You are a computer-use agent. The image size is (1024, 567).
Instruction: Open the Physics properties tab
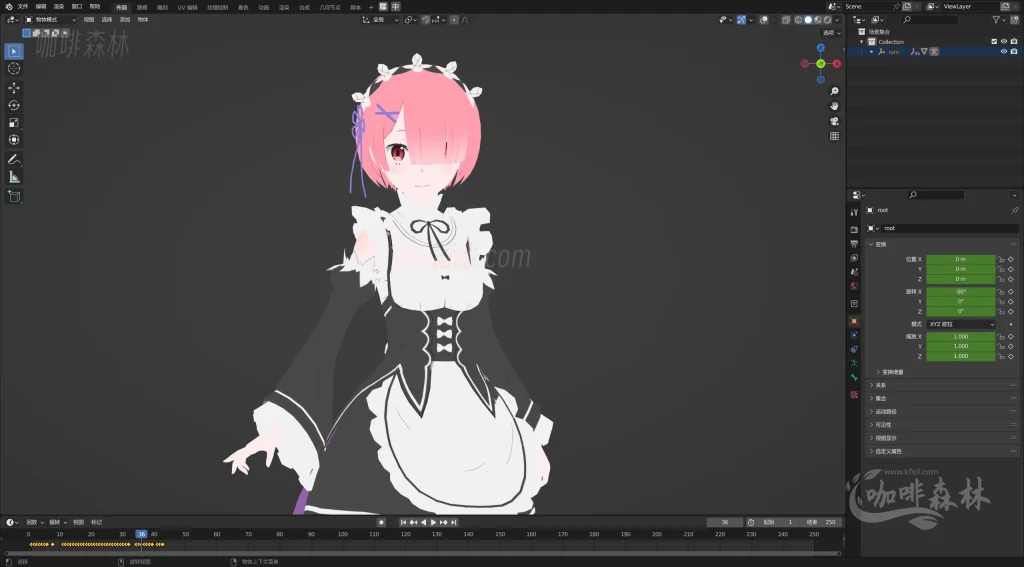854,335
